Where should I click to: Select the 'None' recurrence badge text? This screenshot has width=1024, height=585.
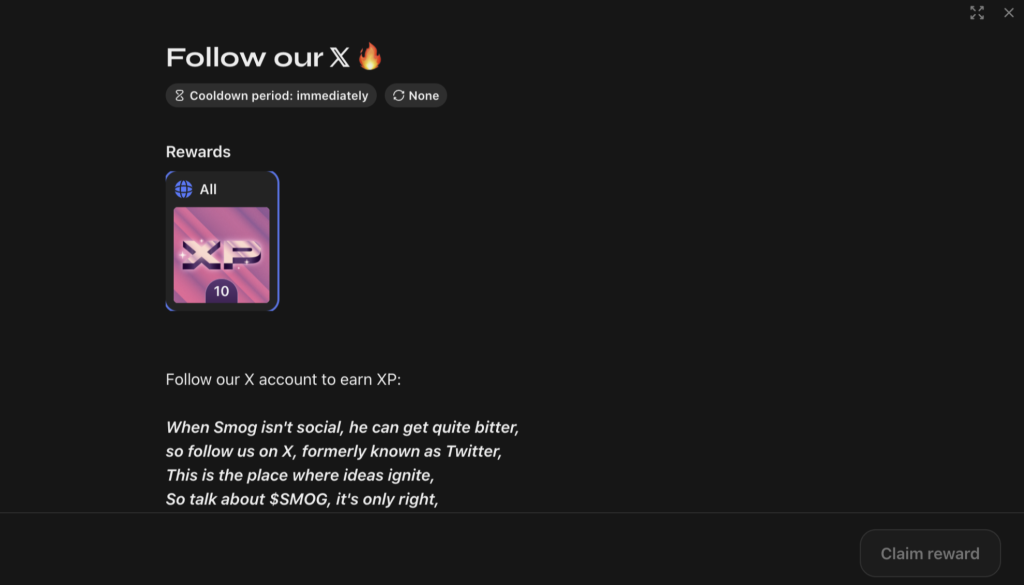(424, 96)
